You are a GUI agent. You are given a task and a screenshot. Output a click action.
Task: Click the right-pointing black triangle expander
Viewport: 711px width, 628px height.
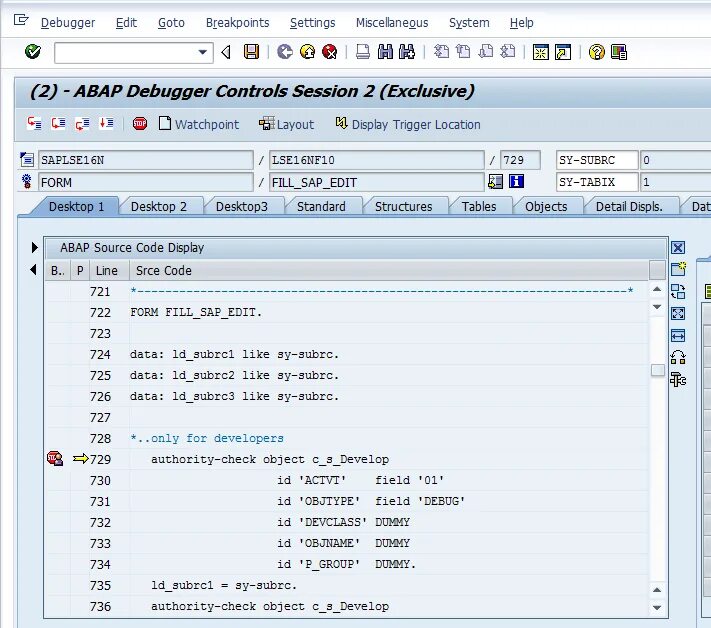click(x=34, y=247)
